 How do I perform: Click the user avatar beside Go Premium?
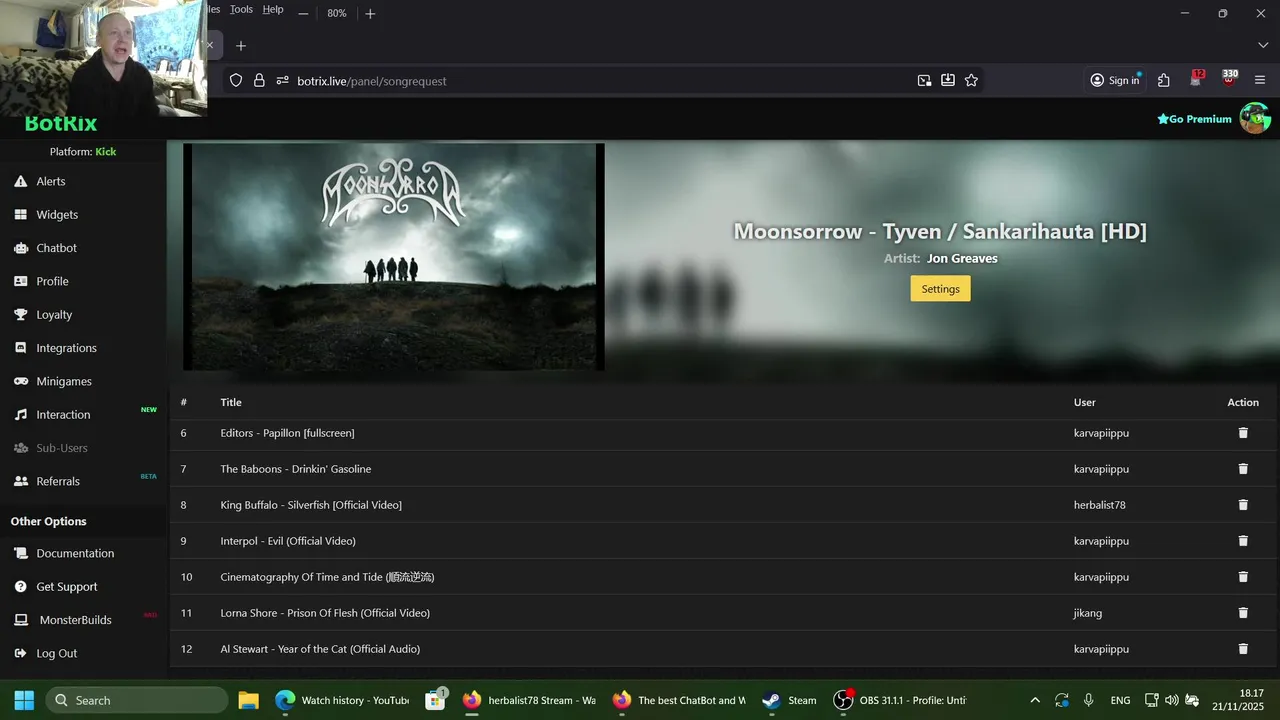pyautogui.click(x=1255, y=118)
